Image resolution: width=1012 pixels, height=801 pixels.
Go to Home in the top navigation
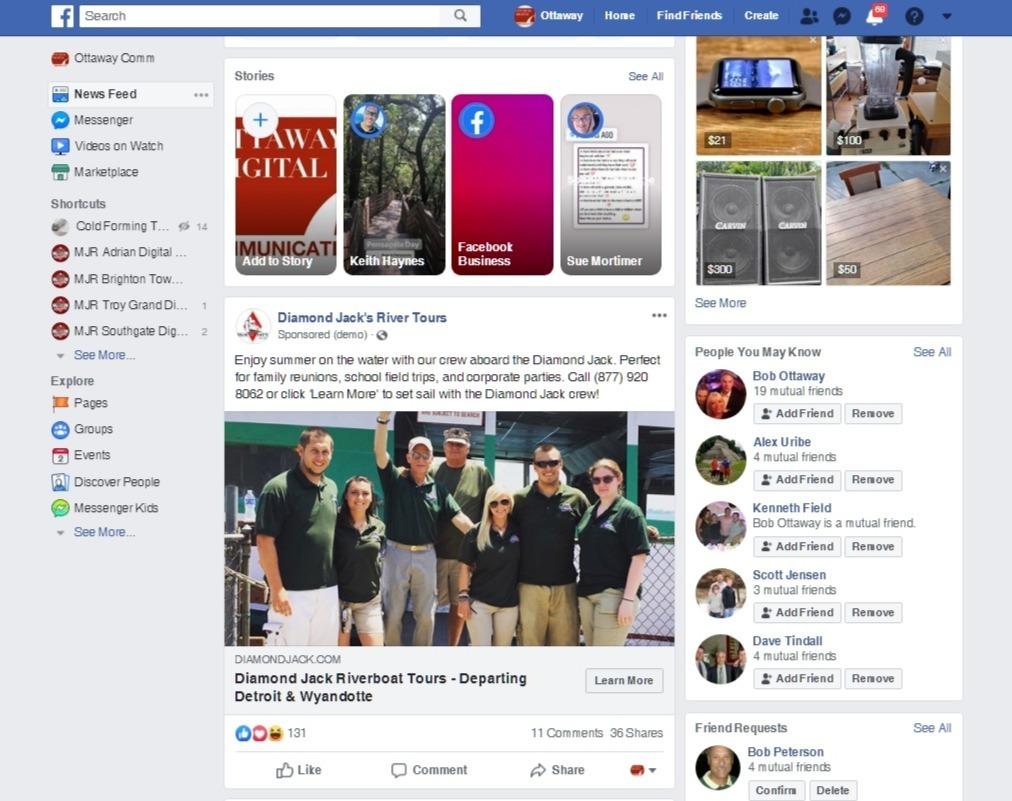[x=620, y=15]
